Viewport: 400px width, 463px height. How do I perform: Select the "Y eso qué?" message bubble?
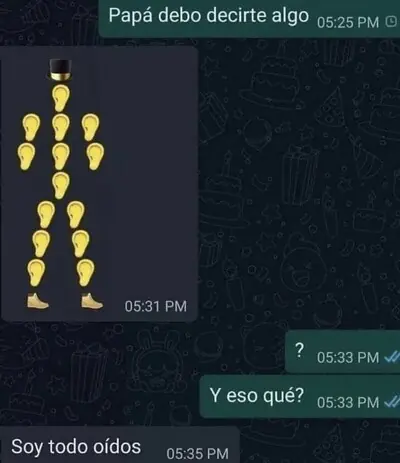[x=300, y=397]
